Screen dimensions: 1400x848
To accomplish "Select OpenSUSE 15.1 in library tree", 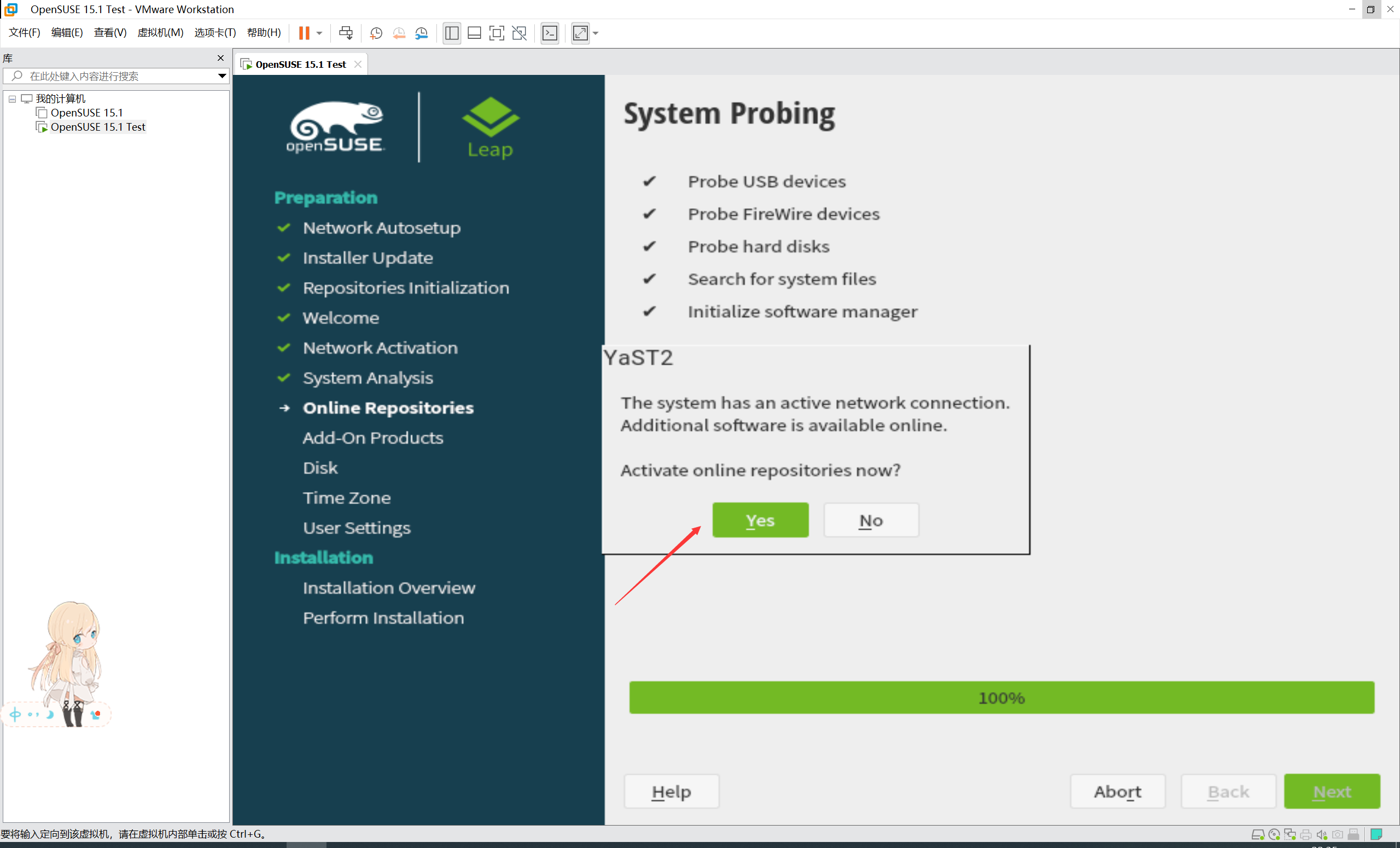I will point(86,113).
